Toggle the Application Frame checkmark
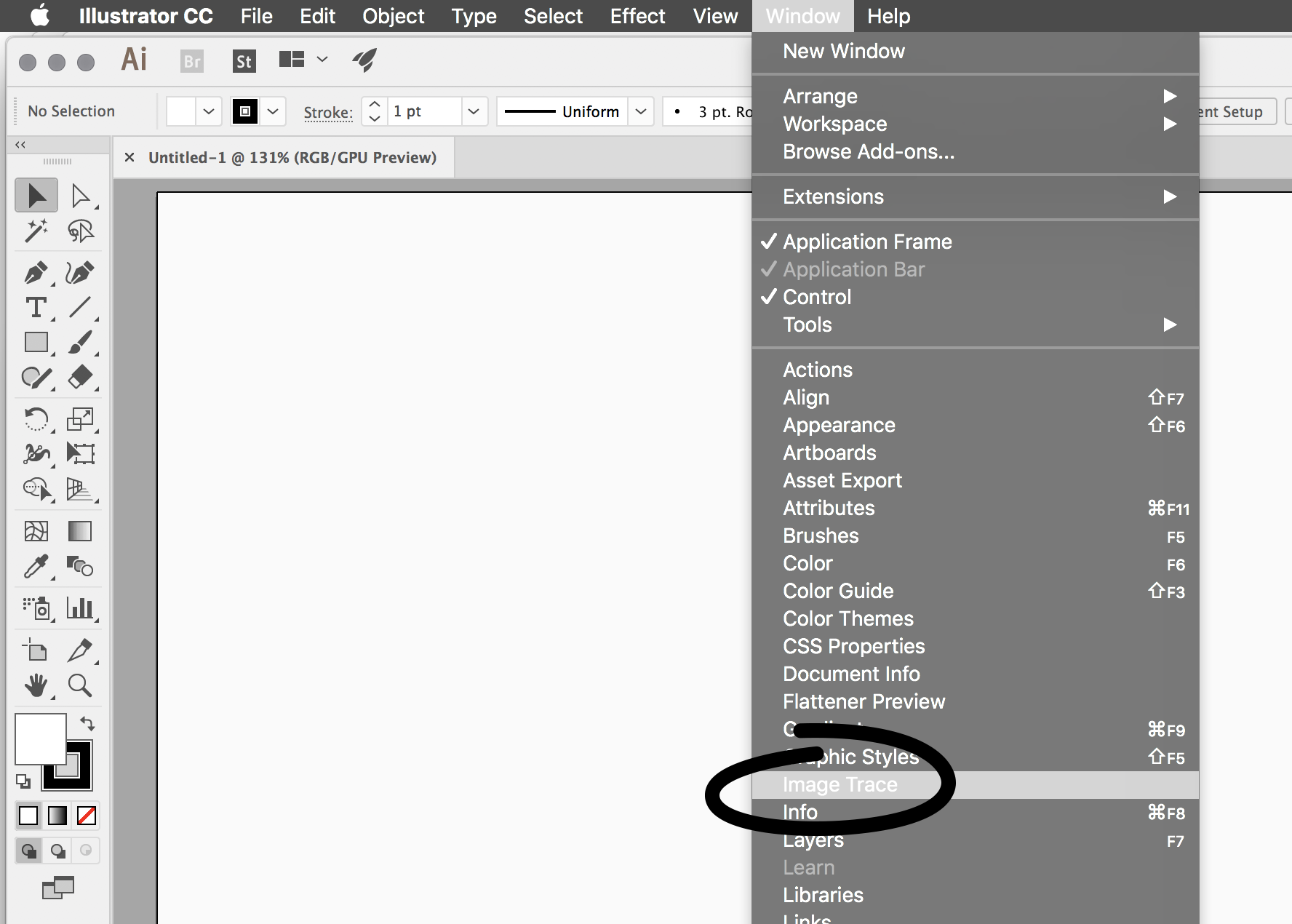The width and height of the screenshot is (1292, 924). (866, 242)
